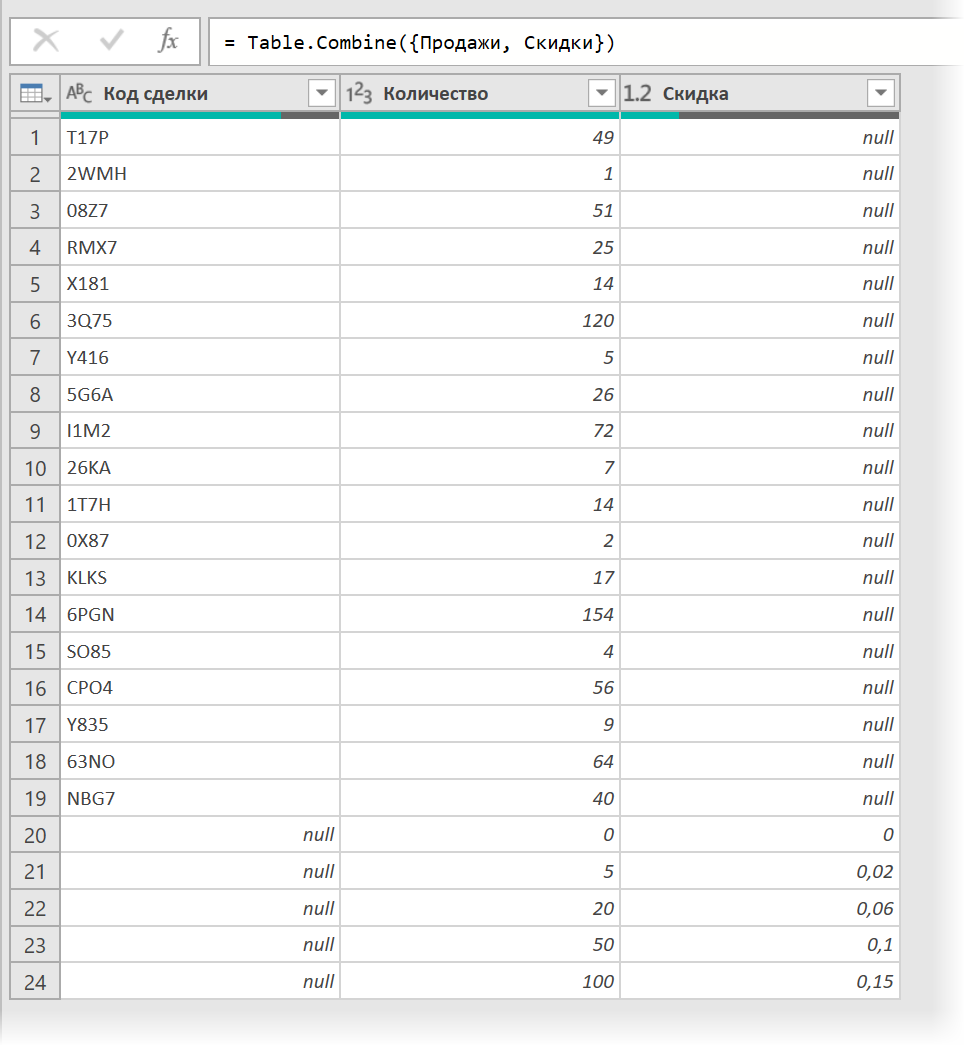Select cell 3Q75

pyautogui.click(x=200, y=321)
